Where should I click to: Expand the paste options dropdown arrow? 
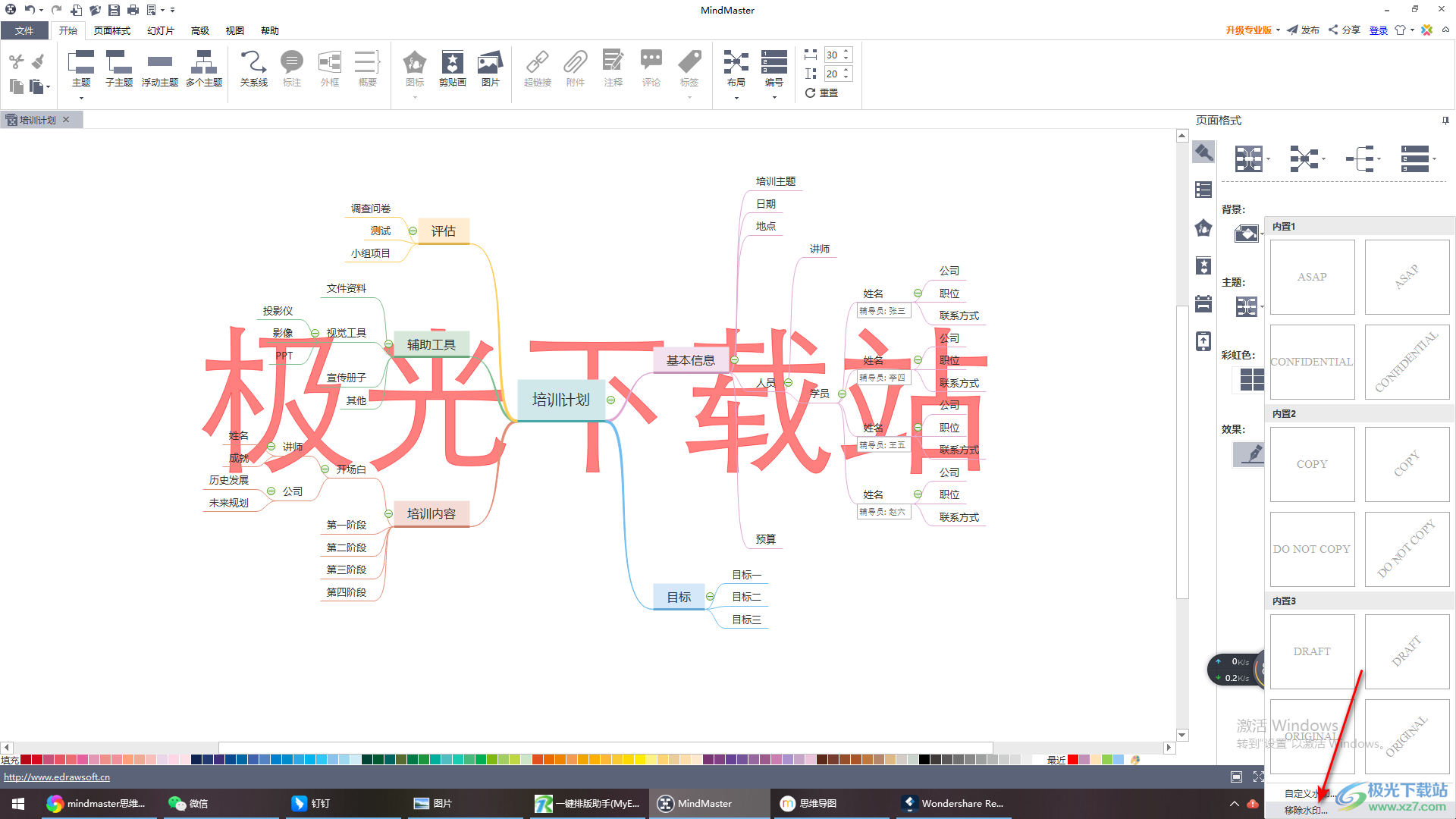(x=48, y=87)
